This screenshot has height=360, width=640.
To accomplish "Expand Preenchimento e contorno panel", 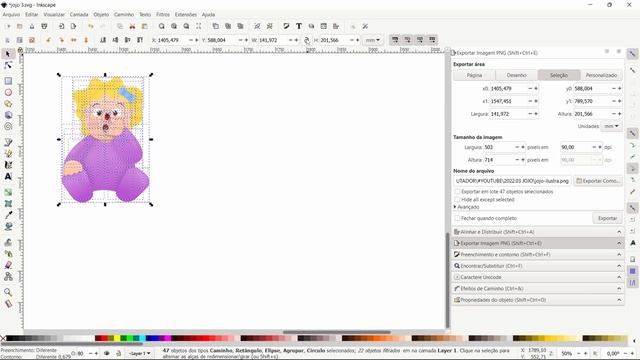I will (538, 254).
